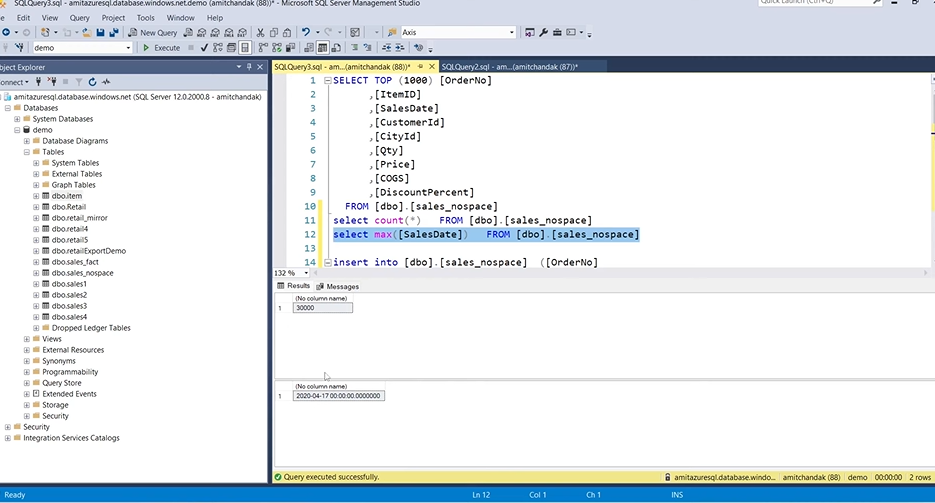This screenshot has width=935, height=503.
Task: Click the Properties wrench icon
Action: 543,33
